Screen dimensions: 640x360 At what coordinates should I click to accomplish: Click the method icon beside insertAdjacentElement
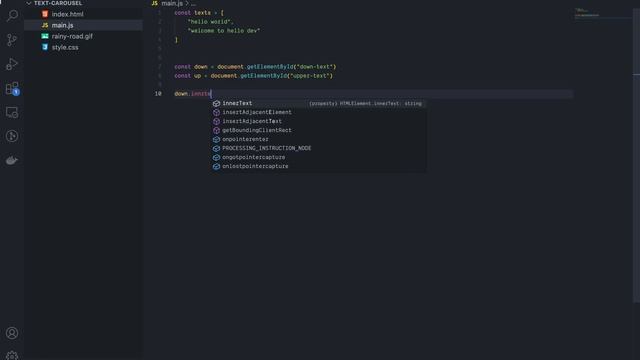(216, 113)
